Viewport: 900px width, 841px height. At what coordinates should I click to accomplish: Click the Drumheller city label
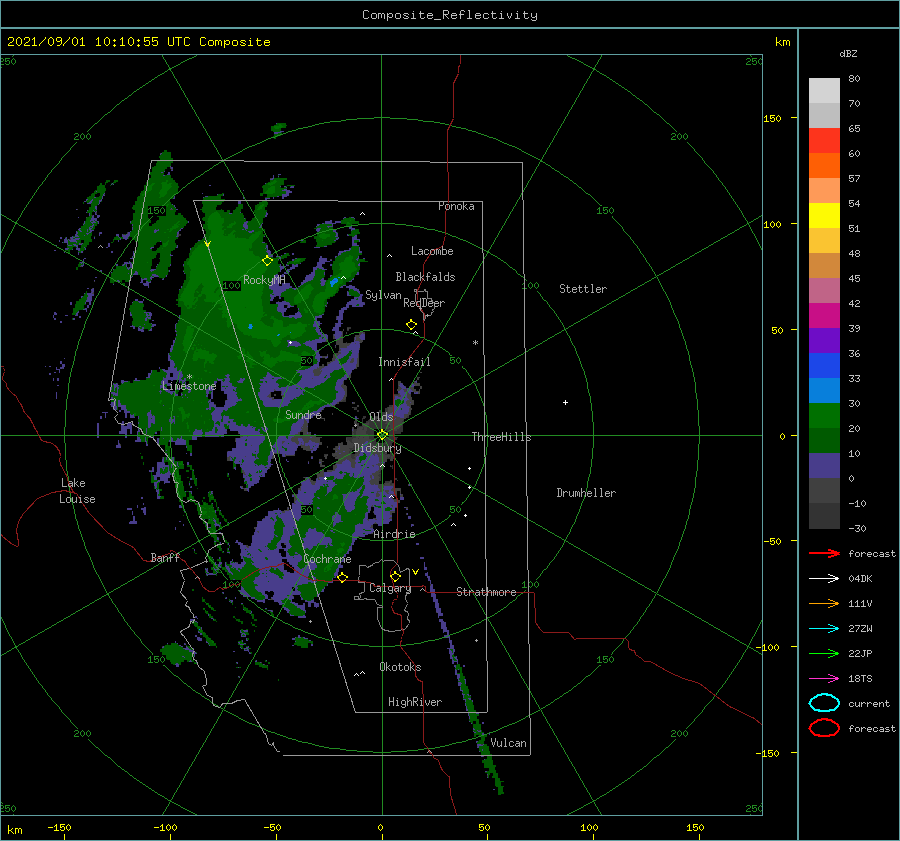coord(586,493)
